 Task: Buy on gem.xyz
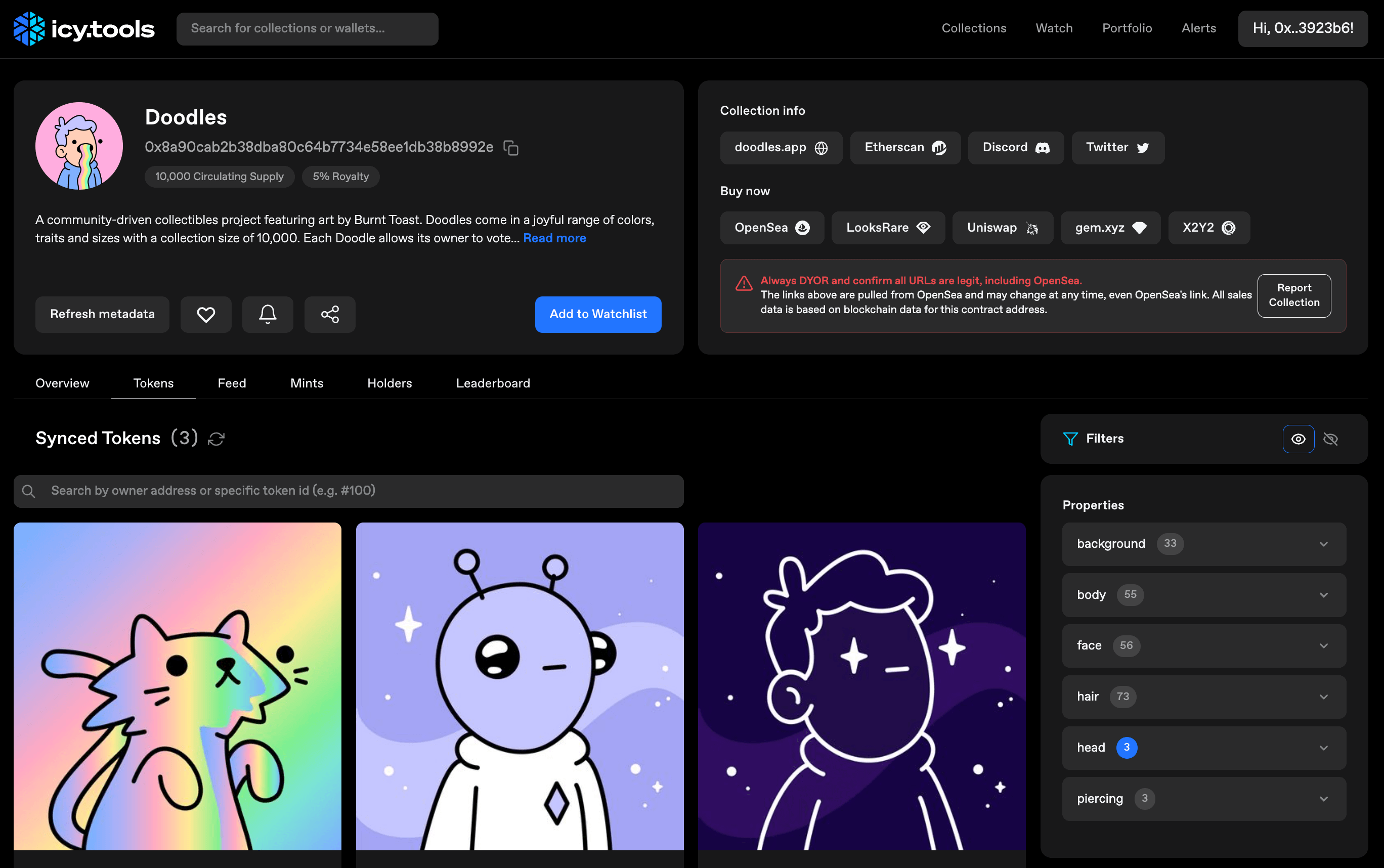[x=1111, y=228]
